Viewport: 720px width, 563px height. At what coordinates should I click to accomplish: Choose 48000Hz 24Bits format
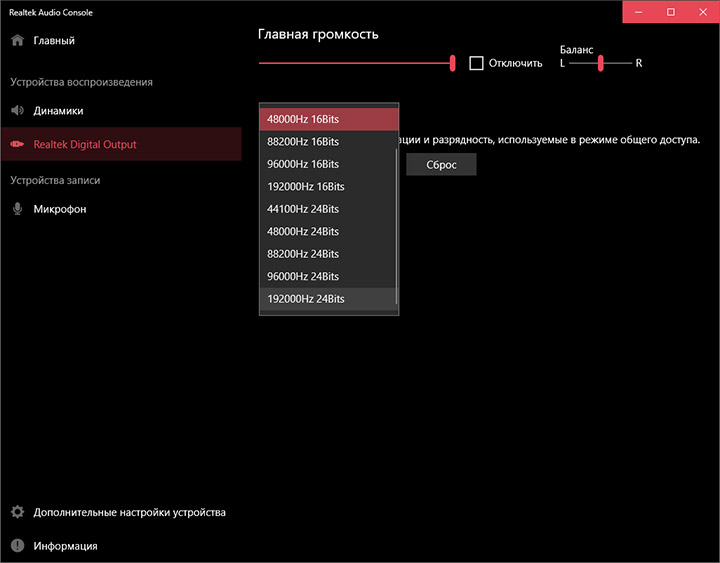coord(328,231)
